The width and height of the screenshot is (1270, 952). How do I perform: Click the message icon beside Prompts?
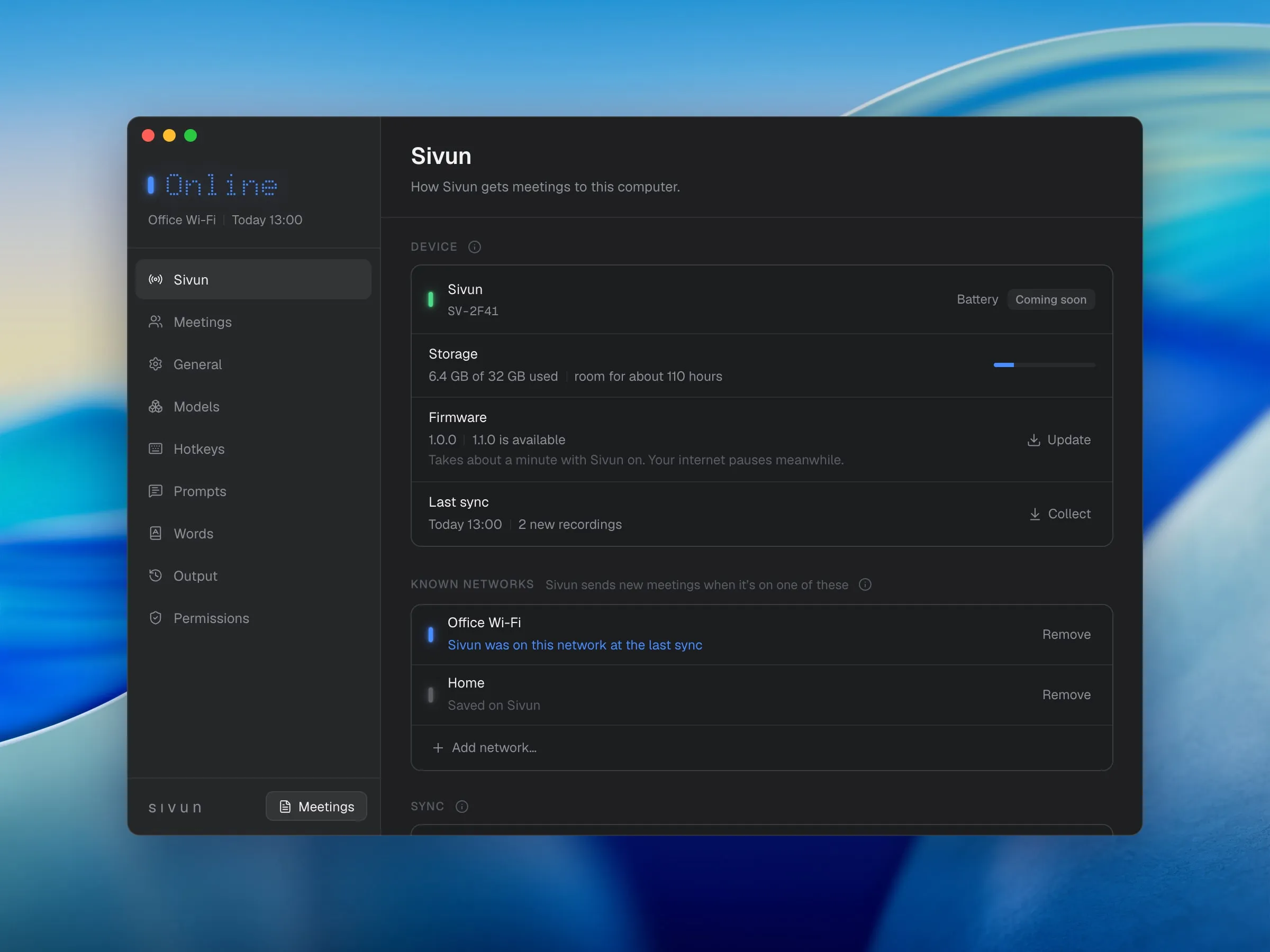pyautogui.click(x=156, y=491)
